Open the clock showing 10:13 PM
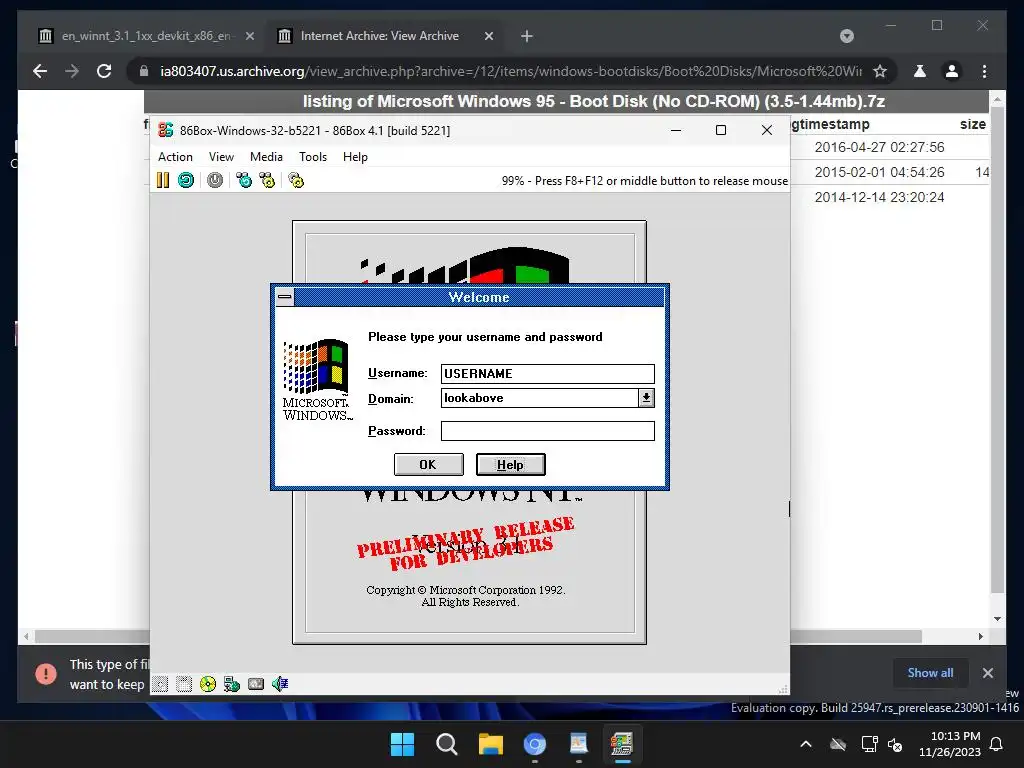Viewport: 1024px width, 768px height. tap(950, 744)
